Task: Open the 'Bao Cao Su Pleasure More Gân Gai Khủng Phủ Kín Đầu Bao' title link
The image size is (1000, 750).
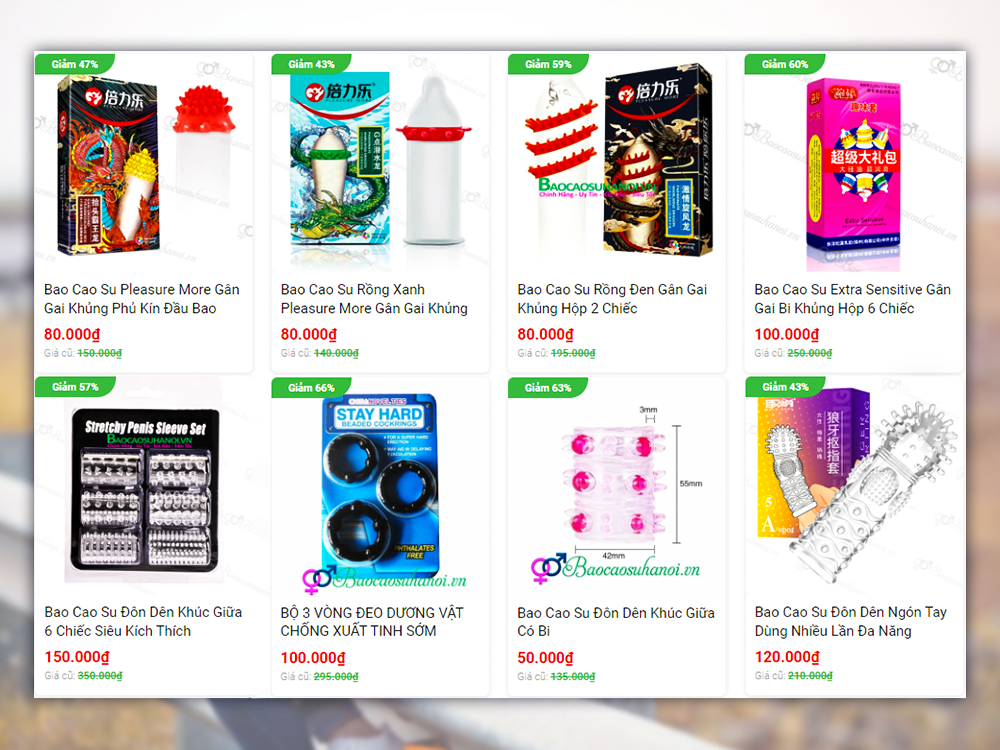Action: tap(142, 298)
